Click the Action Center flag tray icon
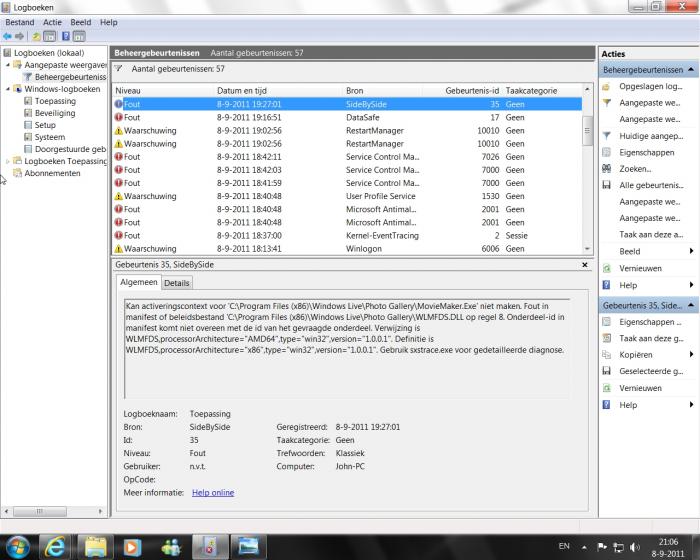Viewport: 700px width, 560px height. tap(602, 547)
